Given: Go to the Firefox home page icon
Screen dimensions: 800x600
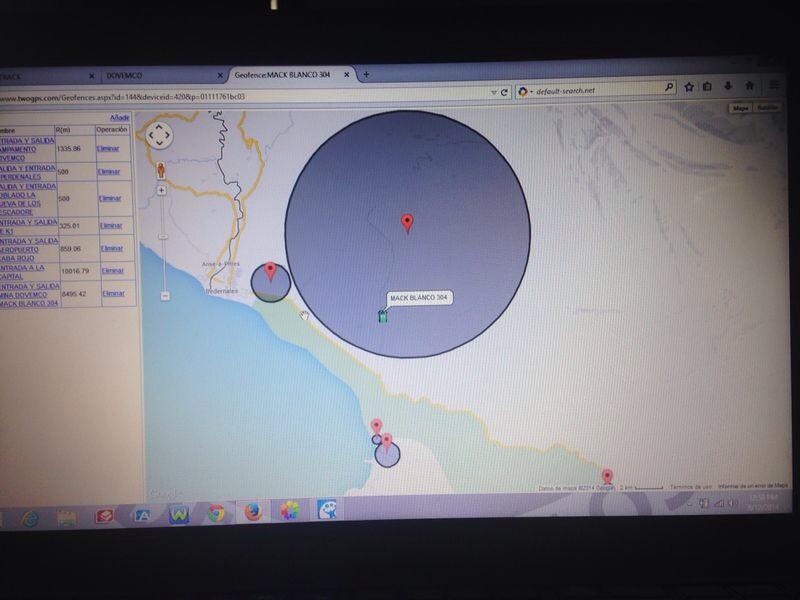Looking at the screenshot, I should 749,86.
